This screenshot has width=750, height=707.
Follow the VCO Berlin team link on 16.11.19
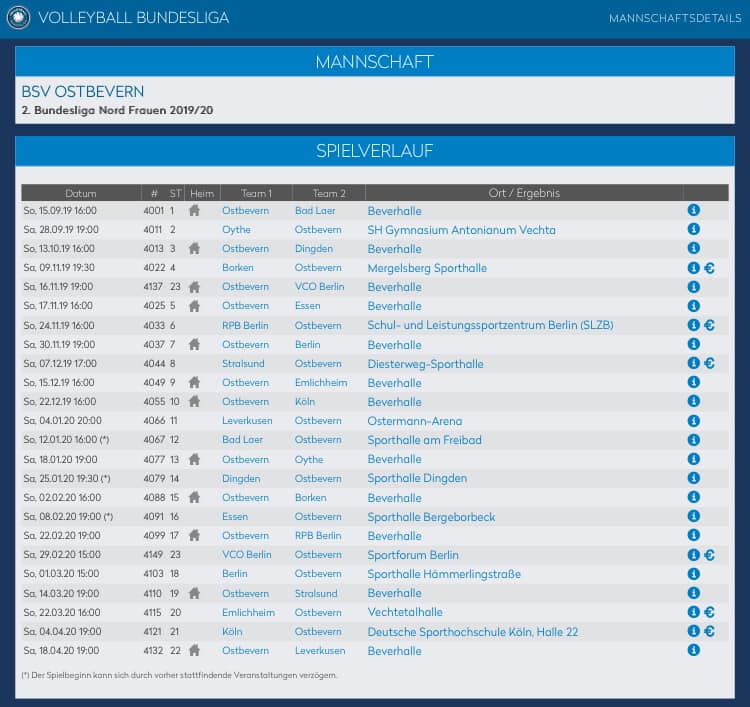pos(320,287)
